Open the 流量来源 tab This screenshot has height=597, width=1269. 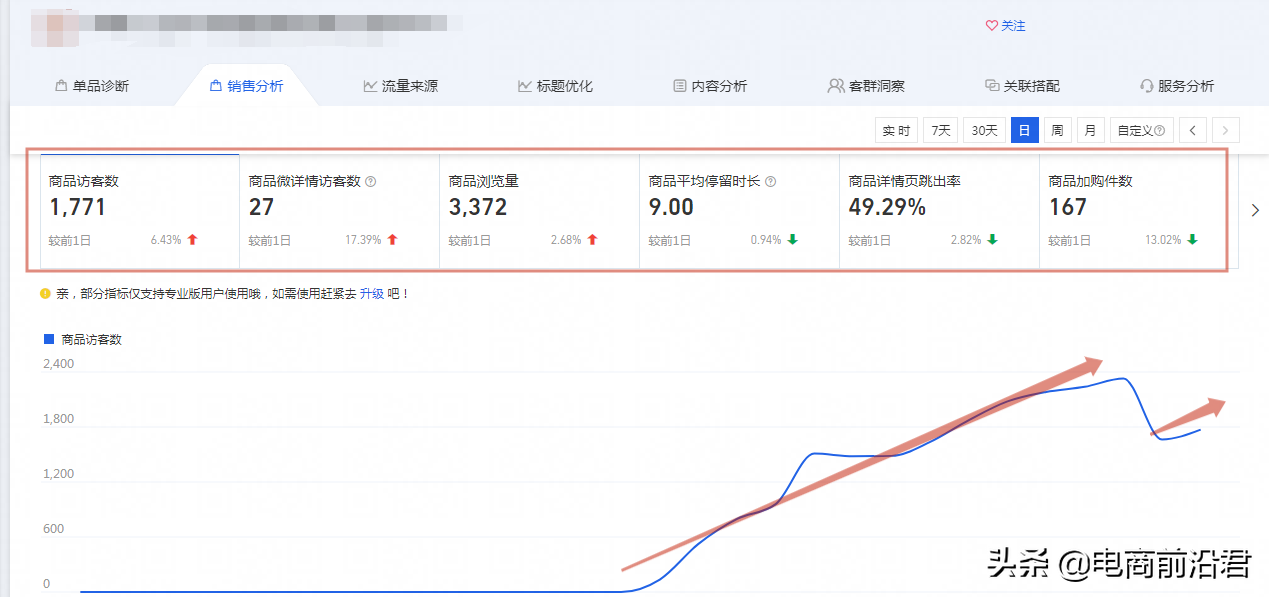pyautogui.click(x=401, y=86)
